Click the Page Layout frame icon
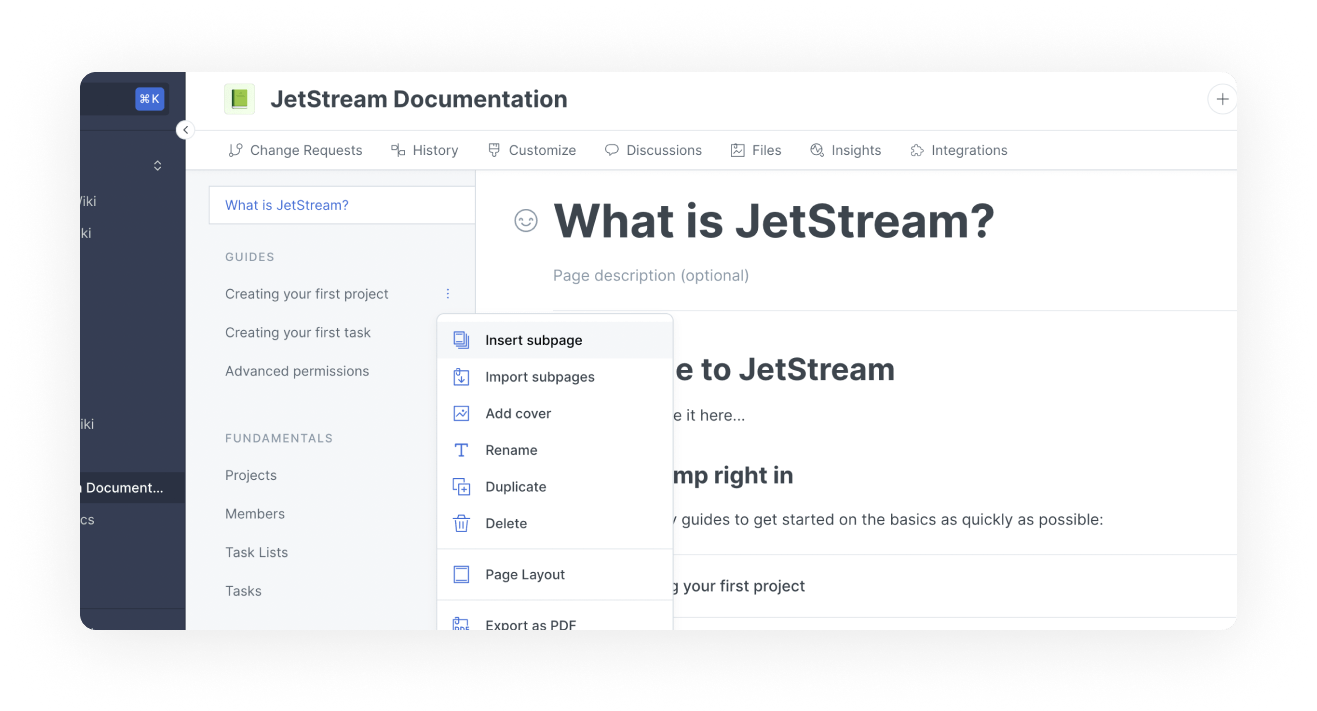This screenshot has width=1317, height=711. pos(461,574)
